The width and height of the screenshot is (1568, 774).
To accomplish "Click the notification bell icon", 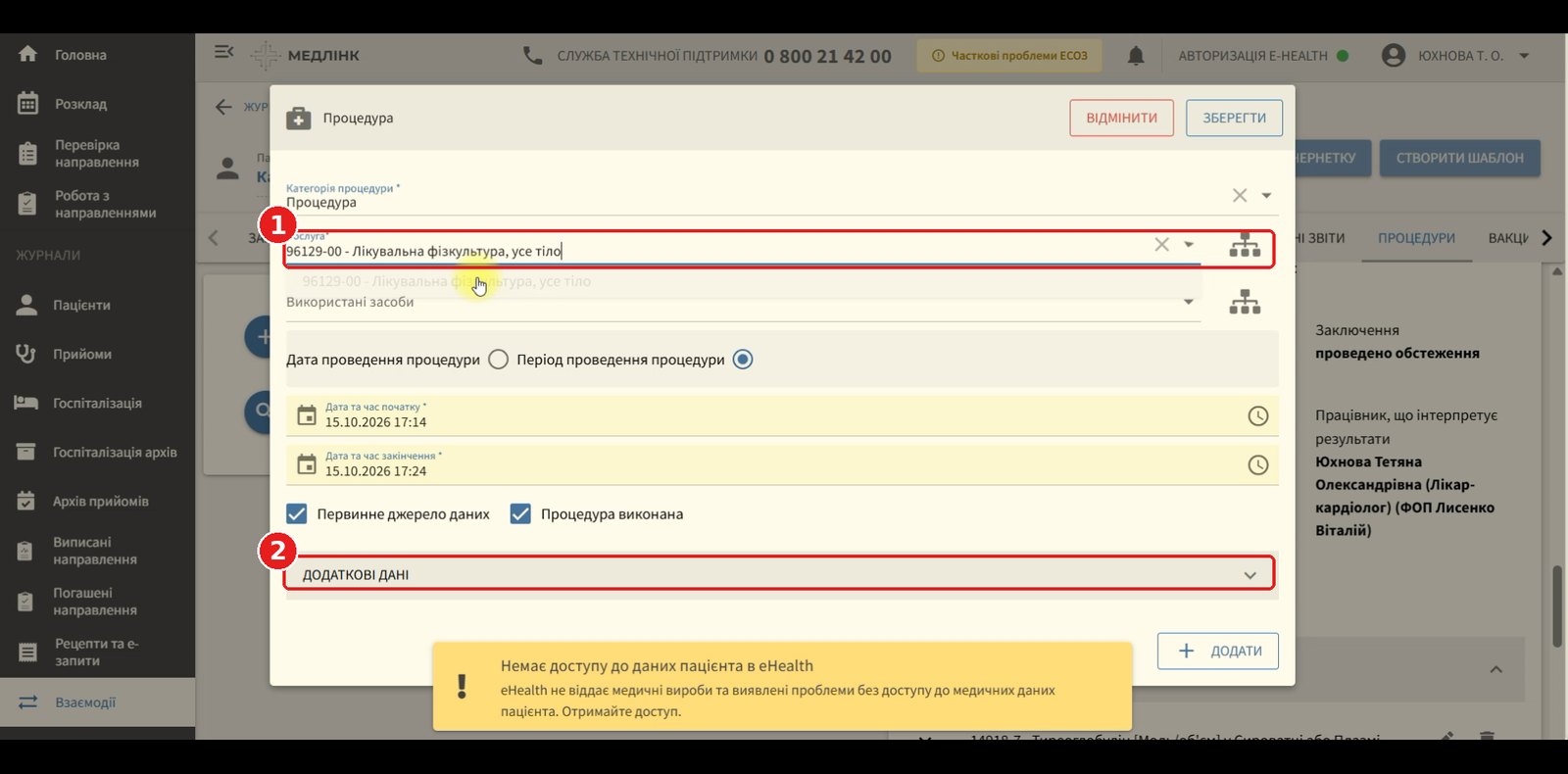I will 1136,56.
